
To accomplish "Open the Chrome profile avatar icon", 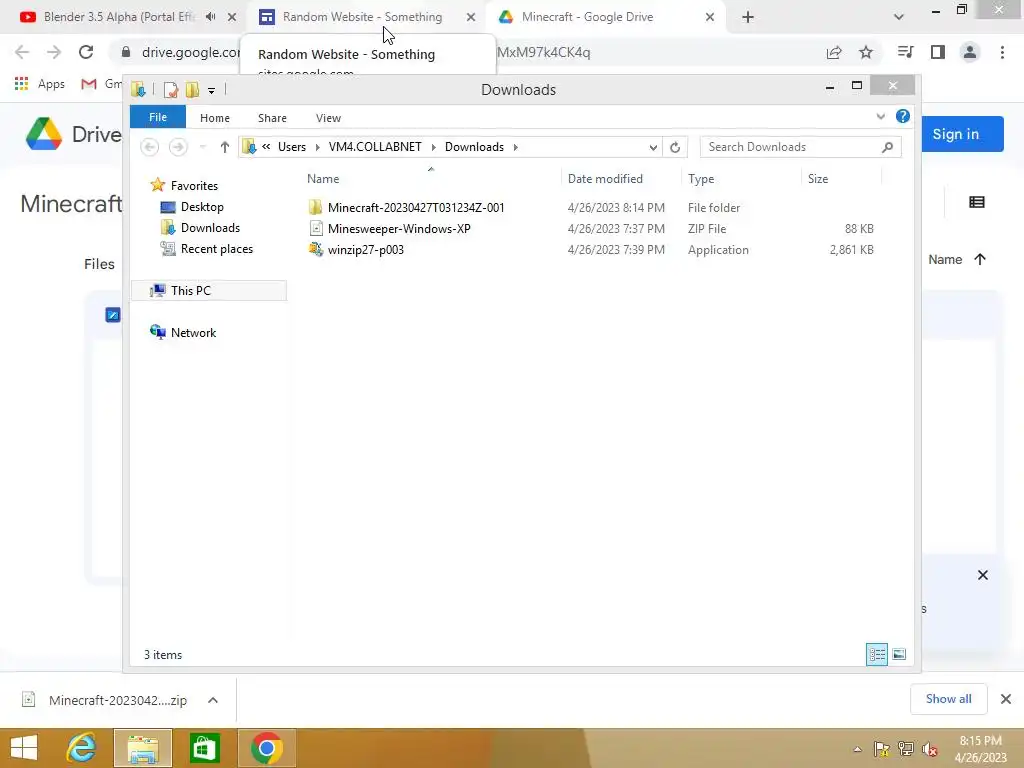I will tap(970, 52).
